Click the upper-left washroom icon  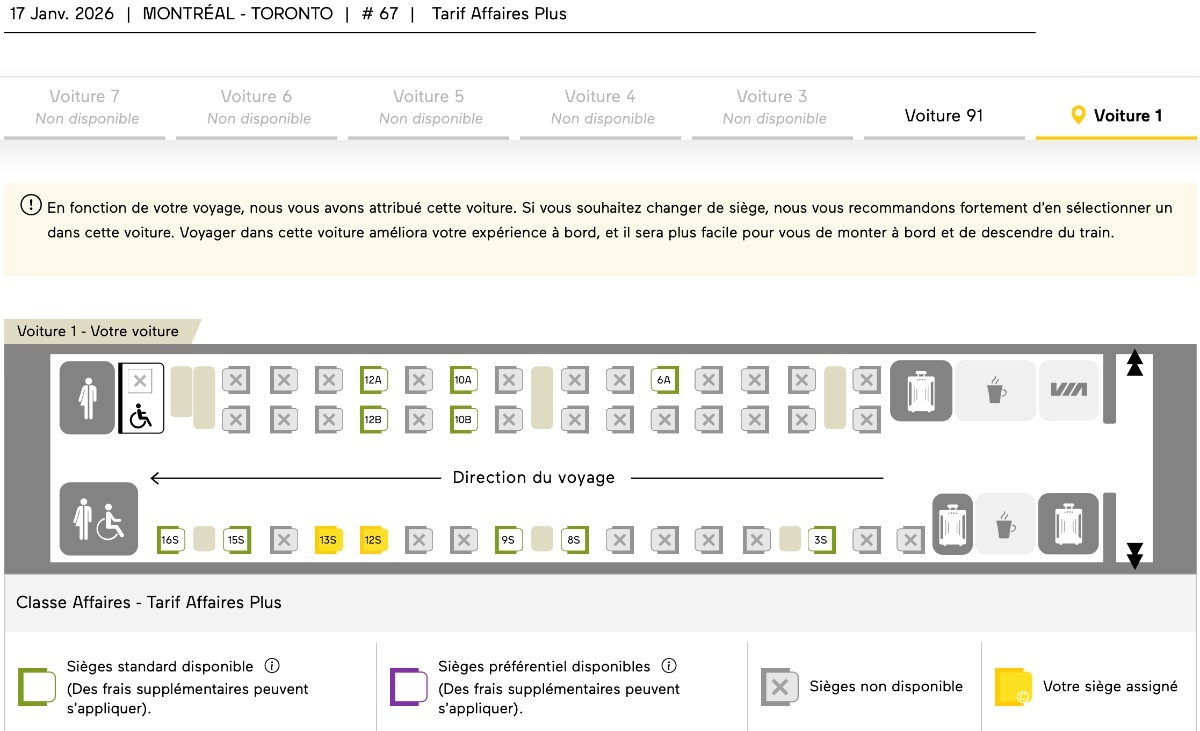click(87, 397)
